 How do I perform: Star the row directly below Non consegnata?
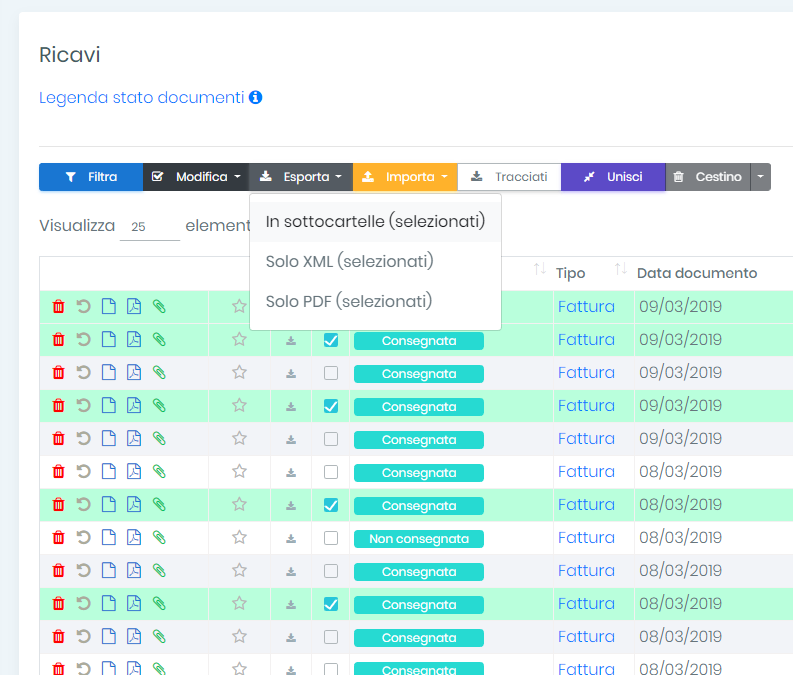click(x=239, y=570)
